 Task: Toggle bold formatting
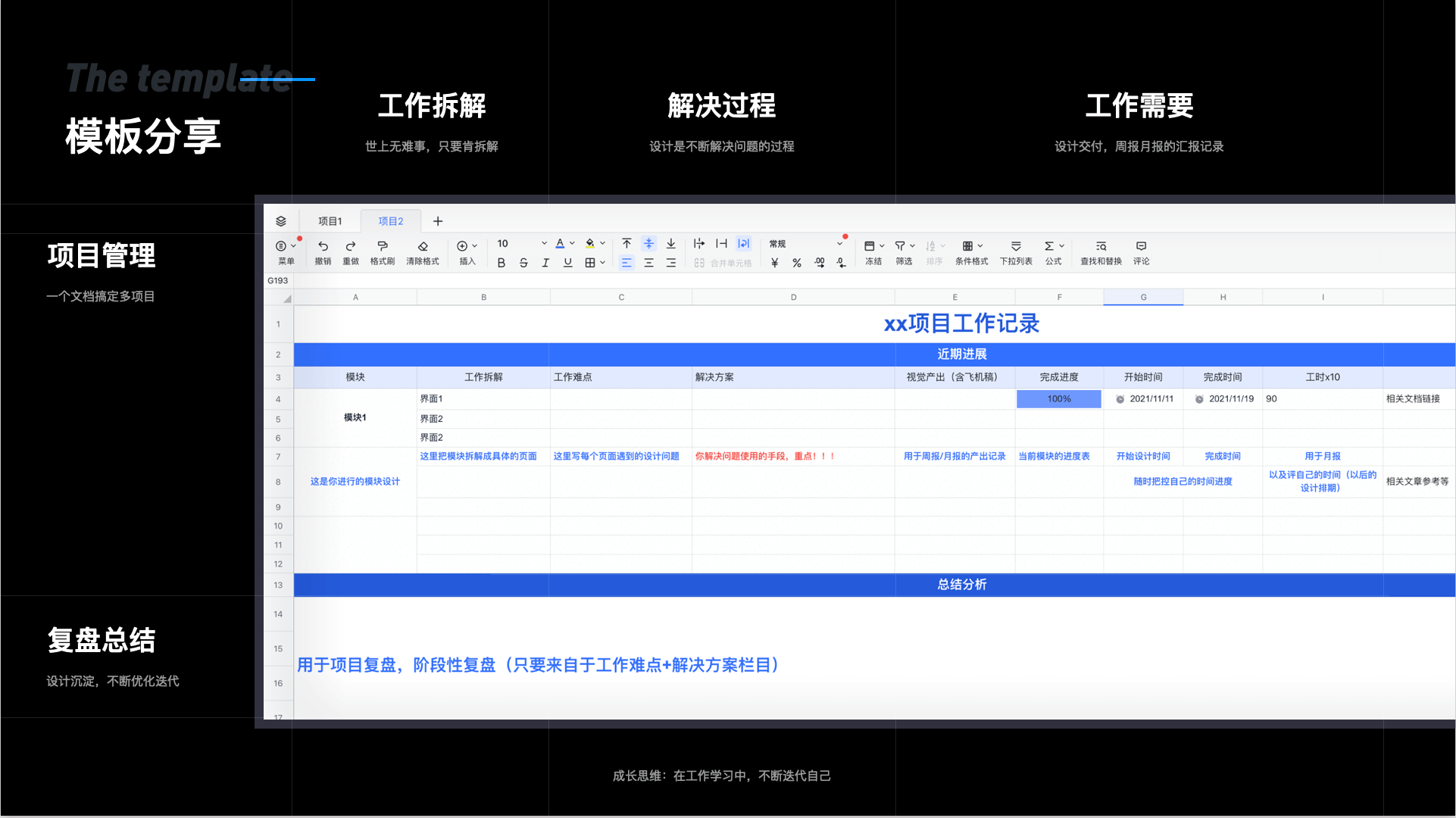(501, 263)
